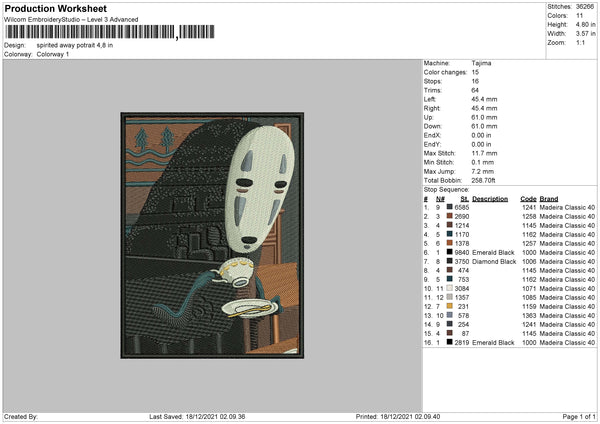Select the orange swatch beside 1378
600x424 pixels.
click(450, 243)
